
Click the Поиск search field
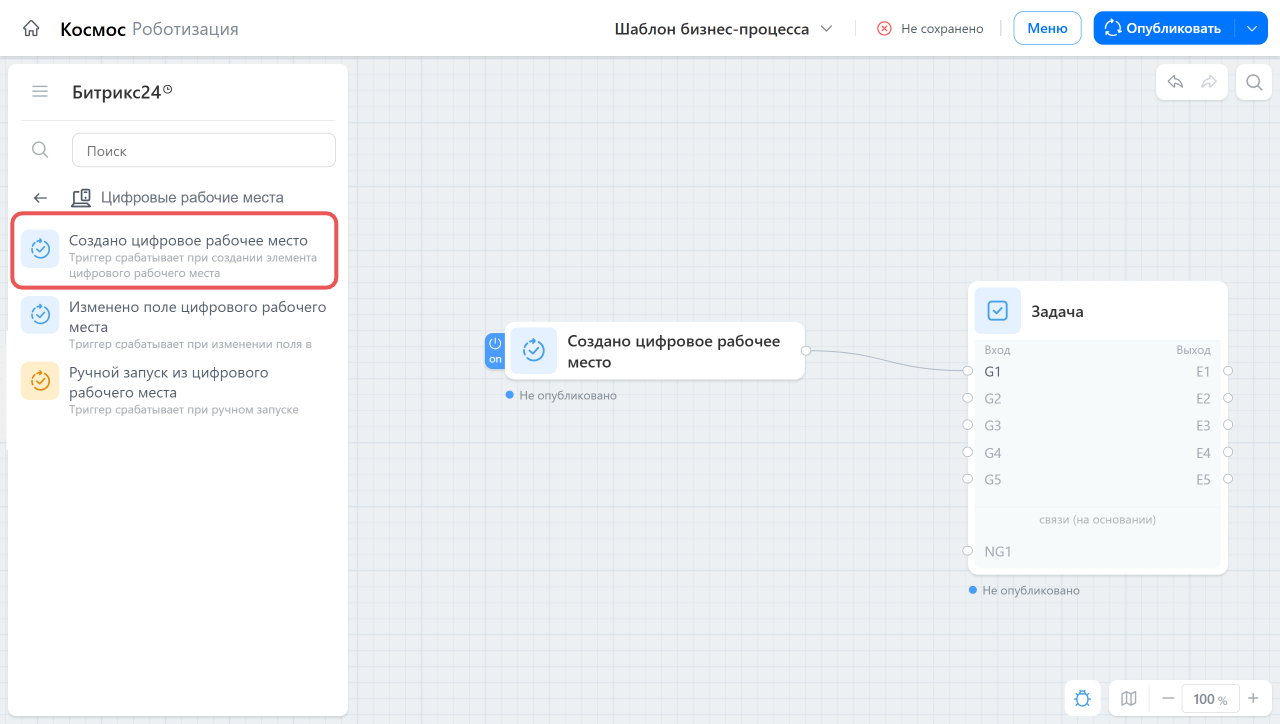[x=204, y=150]
